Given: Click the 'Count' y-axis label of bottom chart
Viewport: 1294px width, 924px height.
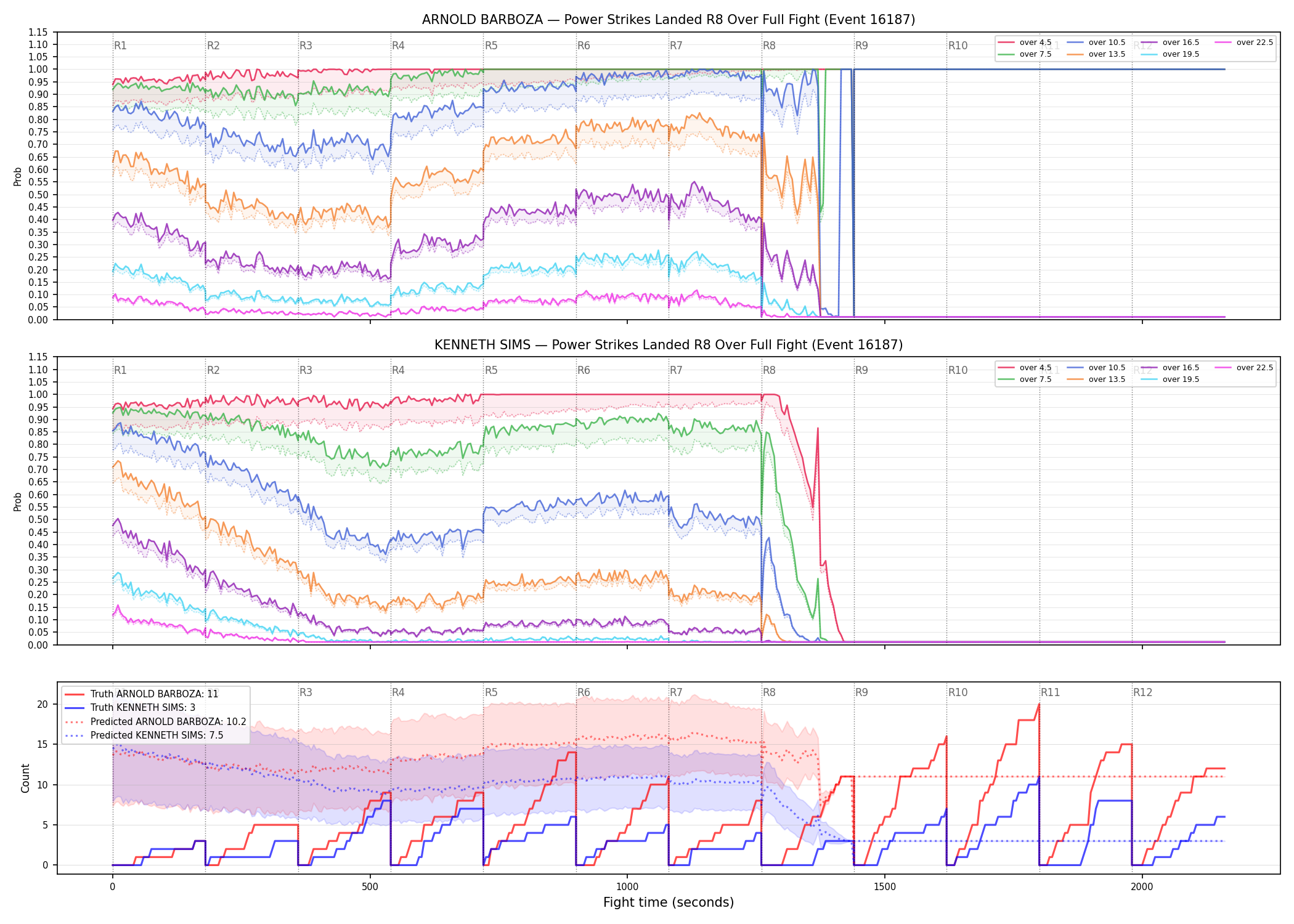Looking at the screenshot, I should tap(25, 779).
